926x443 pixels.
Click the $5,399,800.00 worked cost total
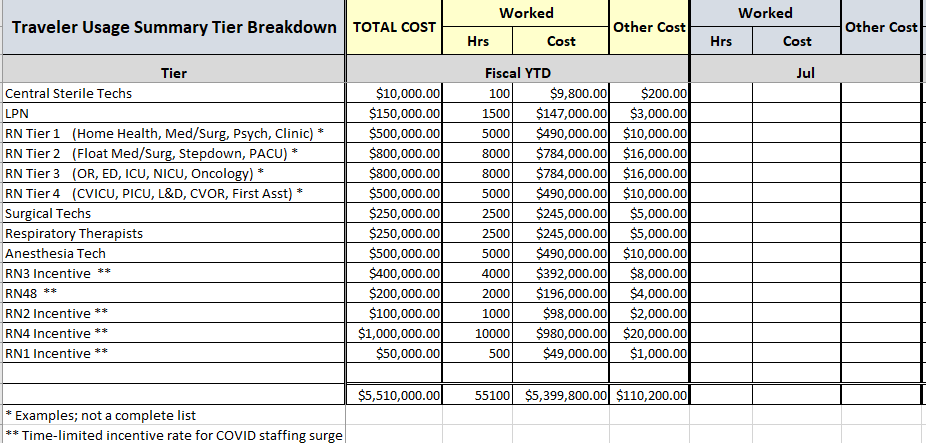(x=565, y=394)
